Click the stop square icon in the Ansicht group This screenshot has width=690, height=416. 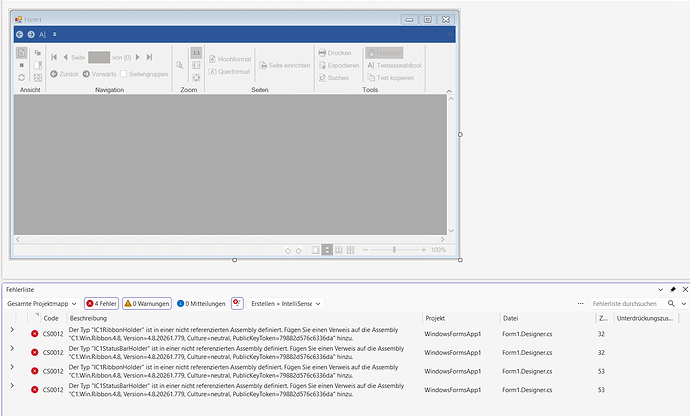point(22,65)
